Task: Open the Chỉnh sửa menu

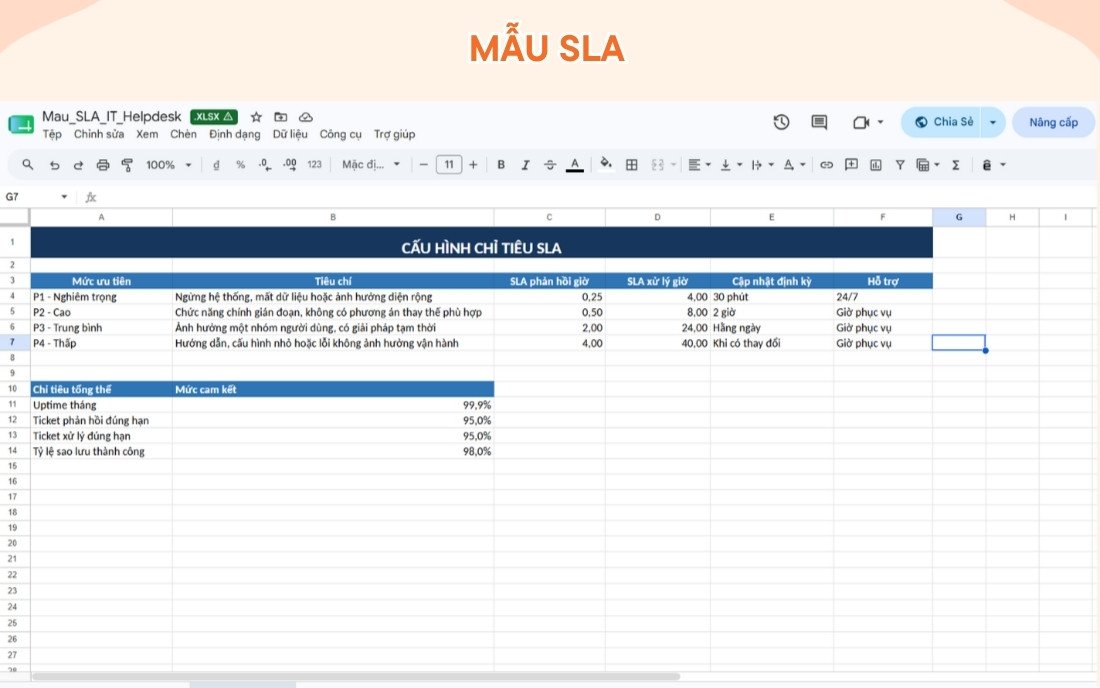Action: [99, 134]
